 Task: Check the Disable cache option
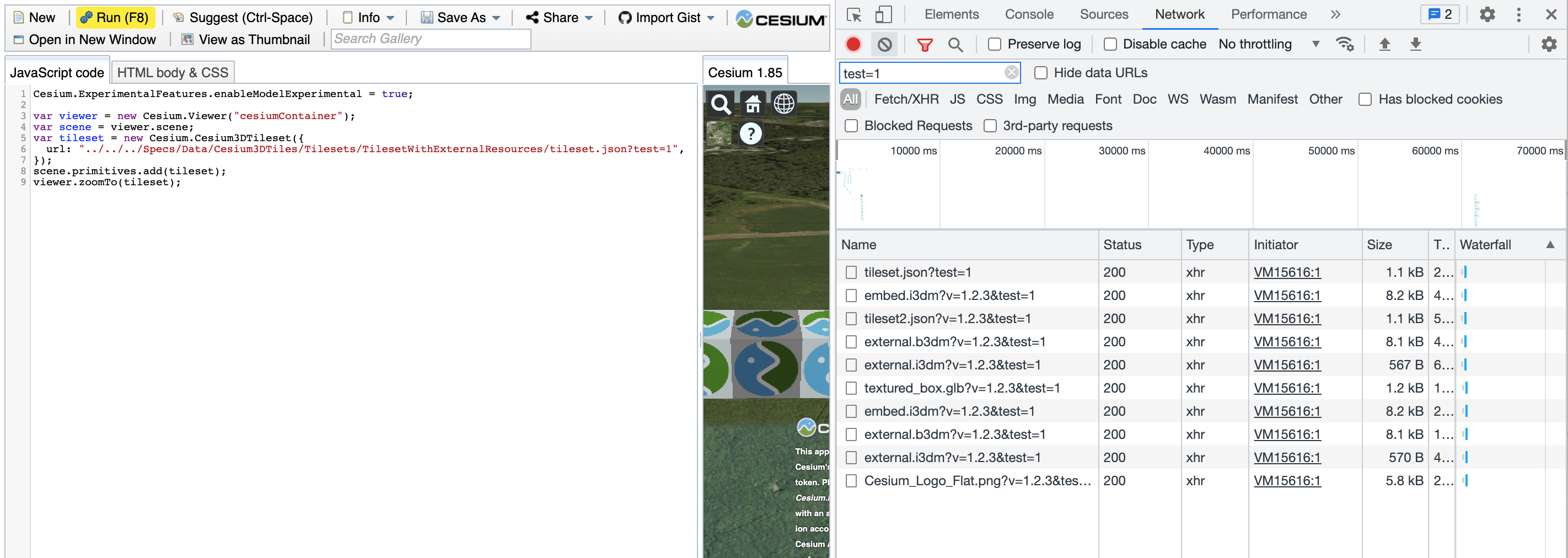[1110, 44]
